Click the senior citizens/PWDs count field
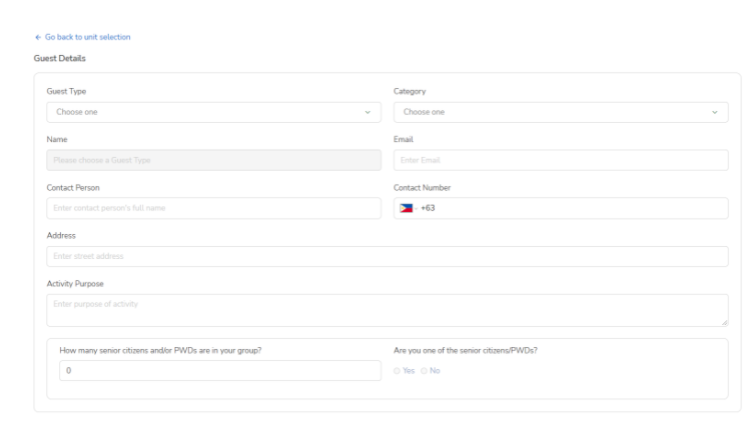Screen dimensions: 748x432 [213, 371]
